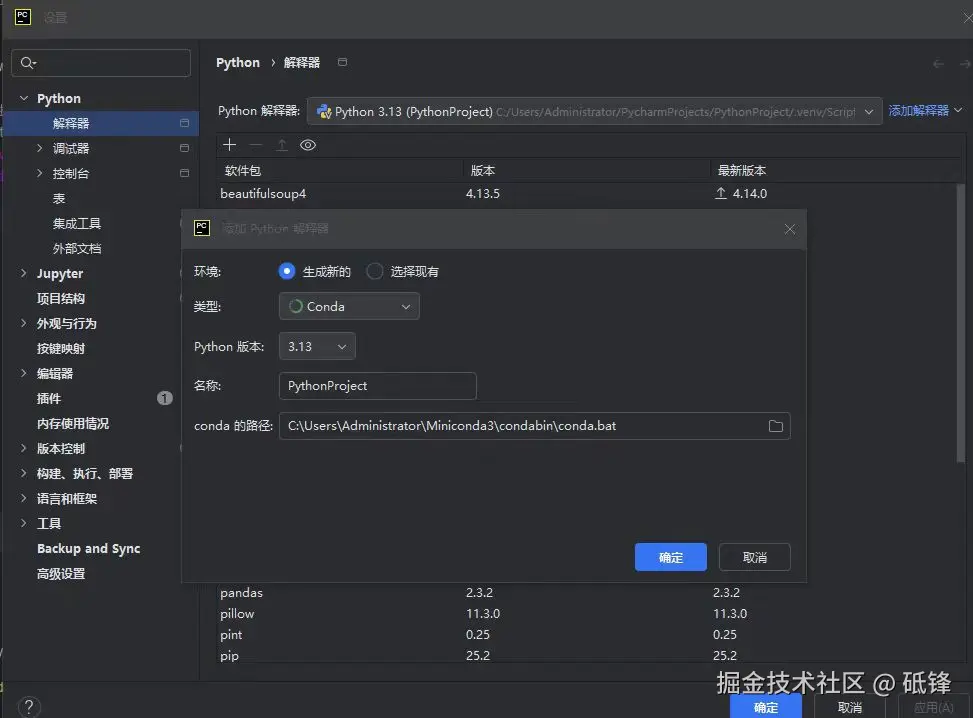973x718 pixels.
Task: Collapse the Python tree node
Action: click(24, 98)
